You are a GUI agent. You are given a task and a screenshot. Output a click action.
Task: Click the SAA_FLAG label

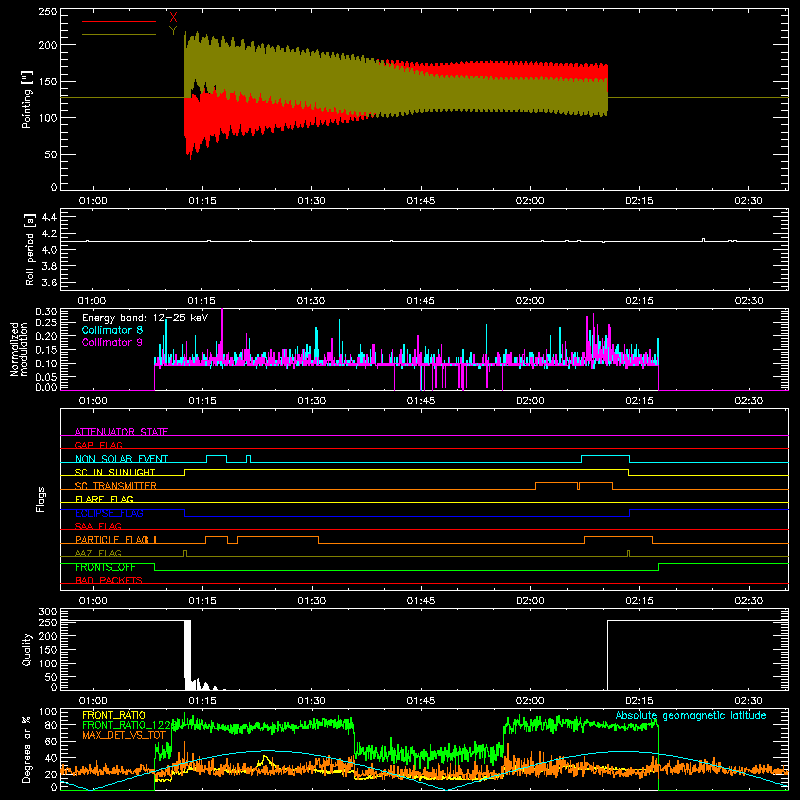(98, 526)
